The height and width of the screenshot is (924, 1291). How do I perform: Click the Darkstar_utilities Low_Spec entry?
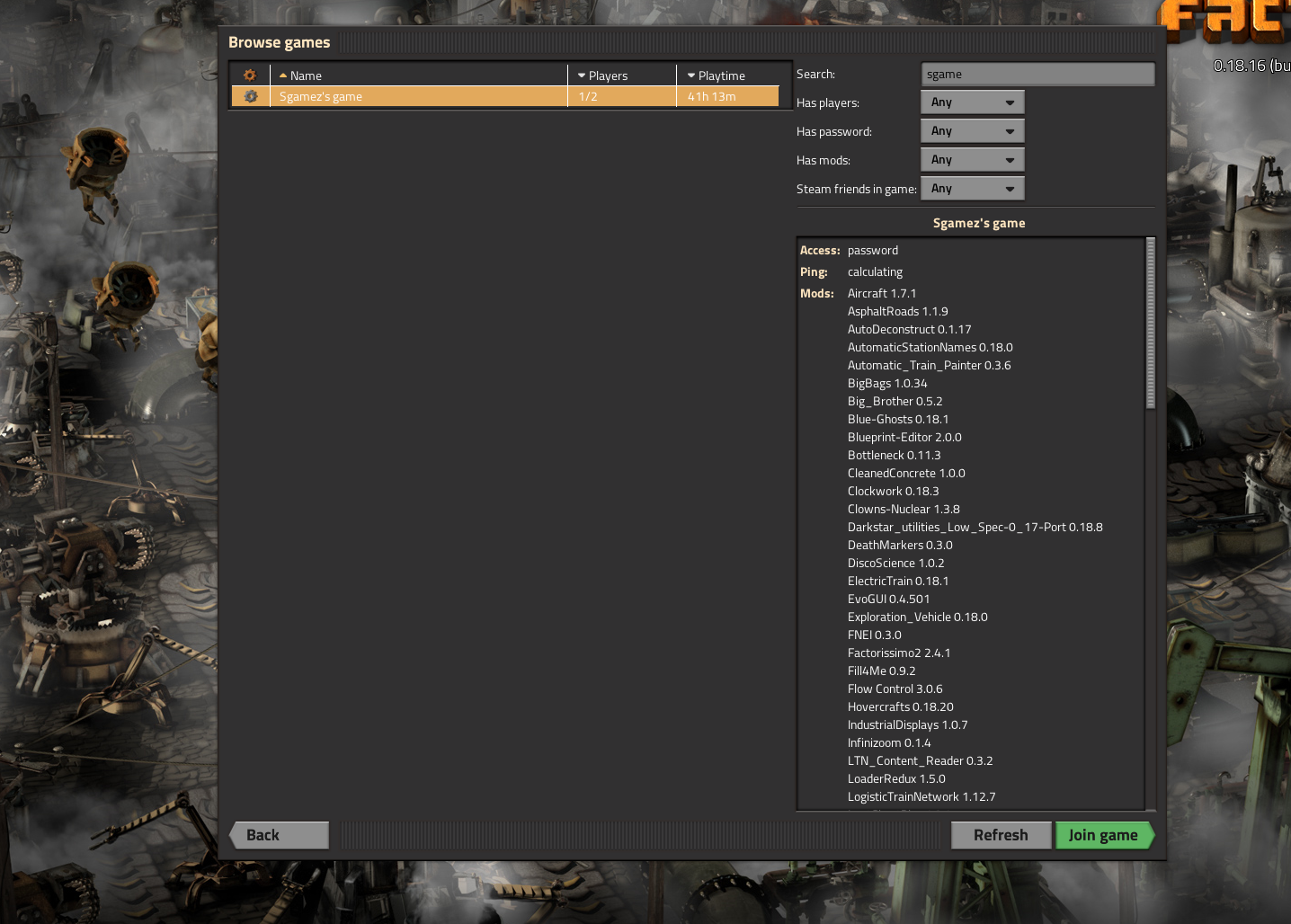pyautogui.click(x=975, y=527)
